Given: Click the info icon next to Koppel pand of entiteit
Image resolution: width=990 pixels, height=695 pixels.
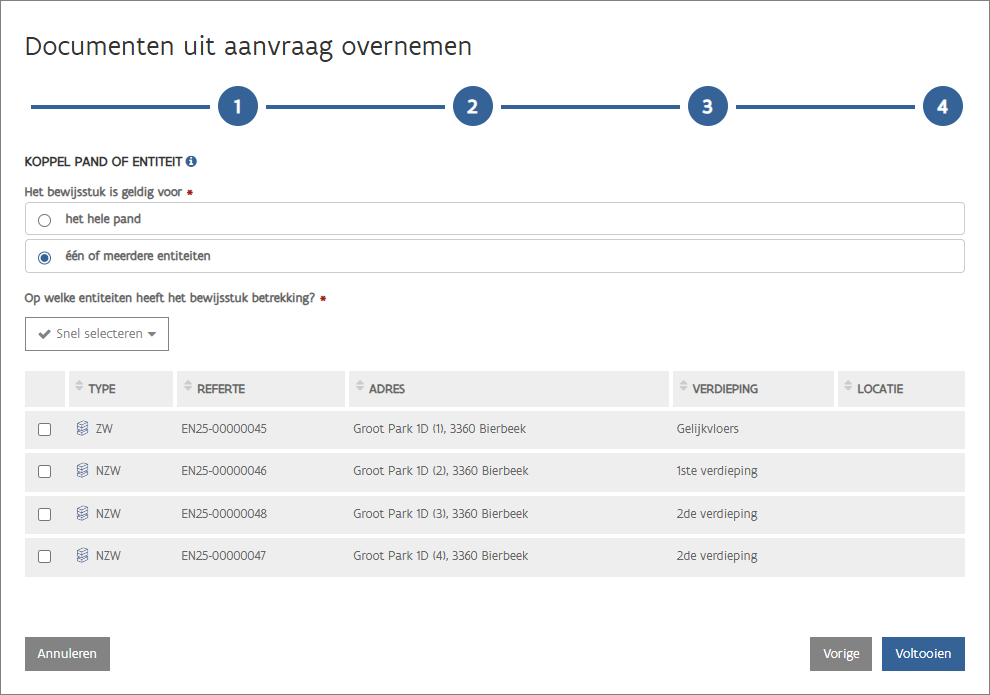Looking at the screenshot, I should point(191,161).
